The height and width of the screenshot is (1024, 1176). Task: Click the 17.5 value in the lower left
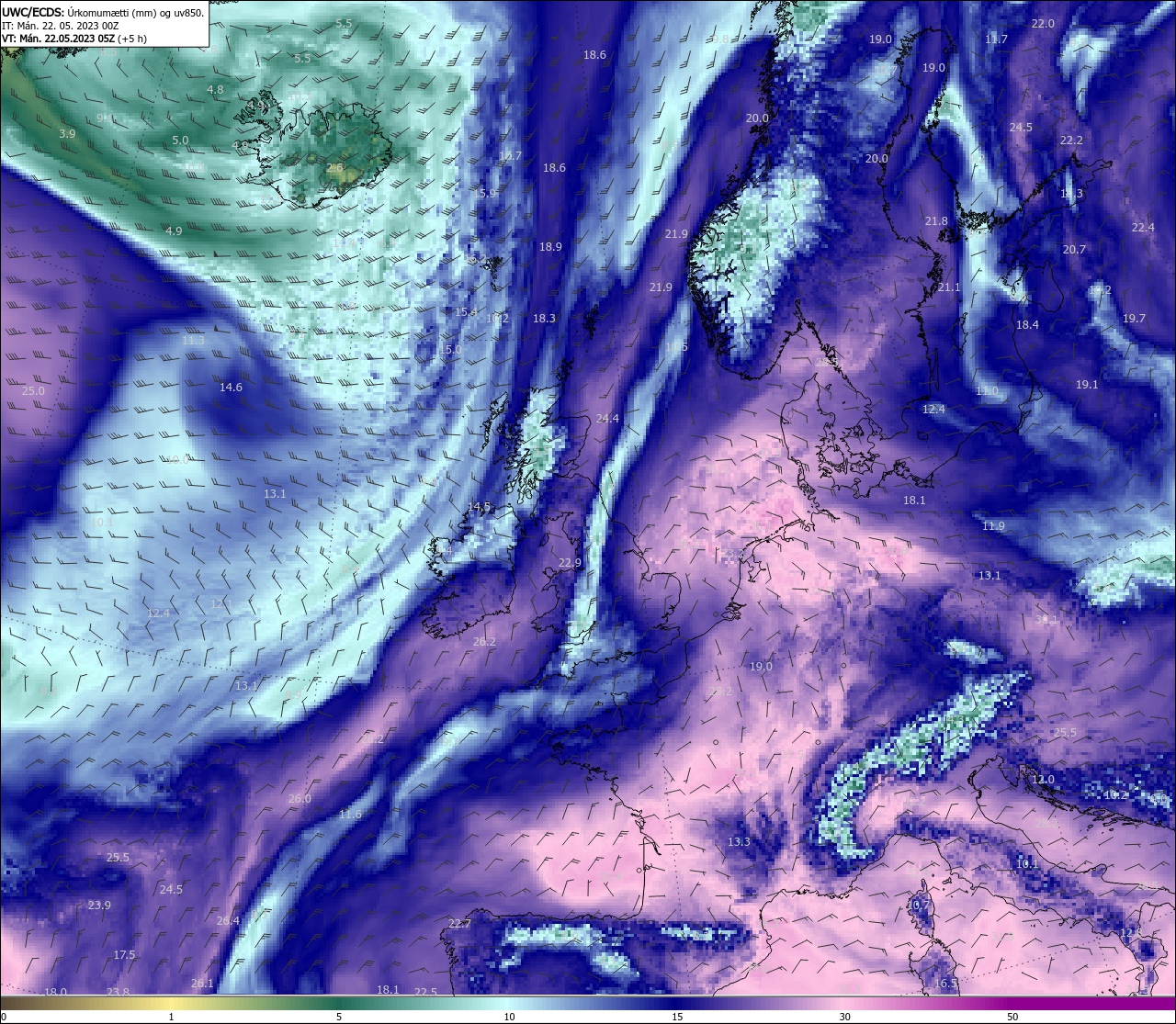[x=124, y=955]
